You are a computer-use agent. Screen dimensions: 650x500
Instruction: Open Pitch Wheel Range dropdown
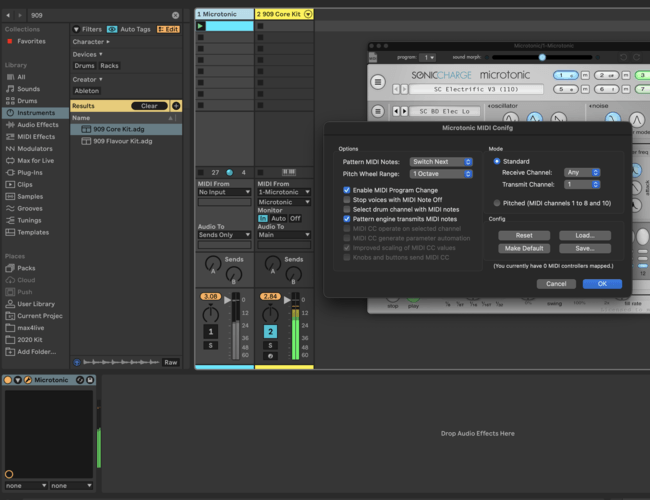coord(441,174)
